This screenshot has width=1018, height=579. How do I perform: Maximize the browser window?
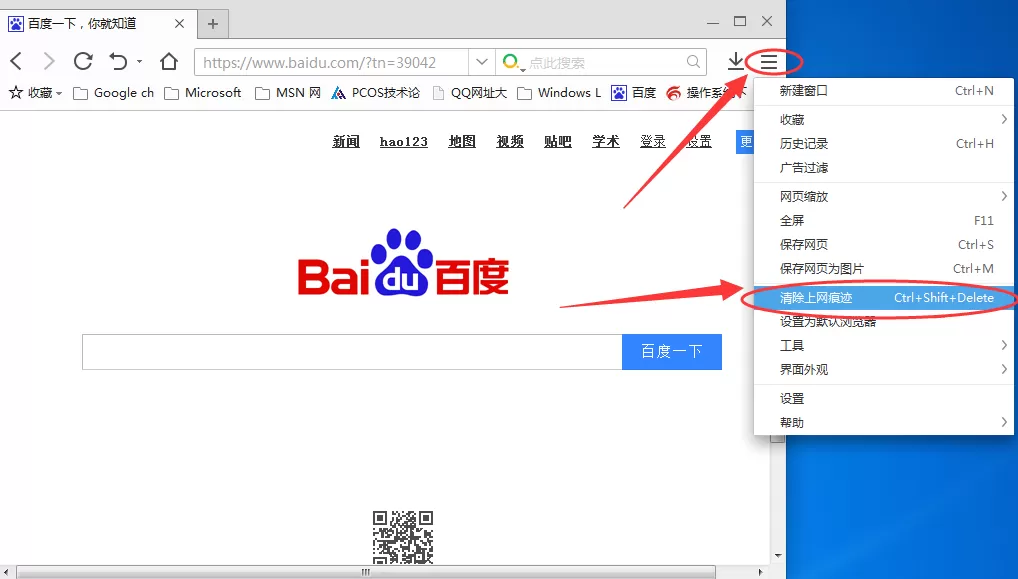click(739, 21)
